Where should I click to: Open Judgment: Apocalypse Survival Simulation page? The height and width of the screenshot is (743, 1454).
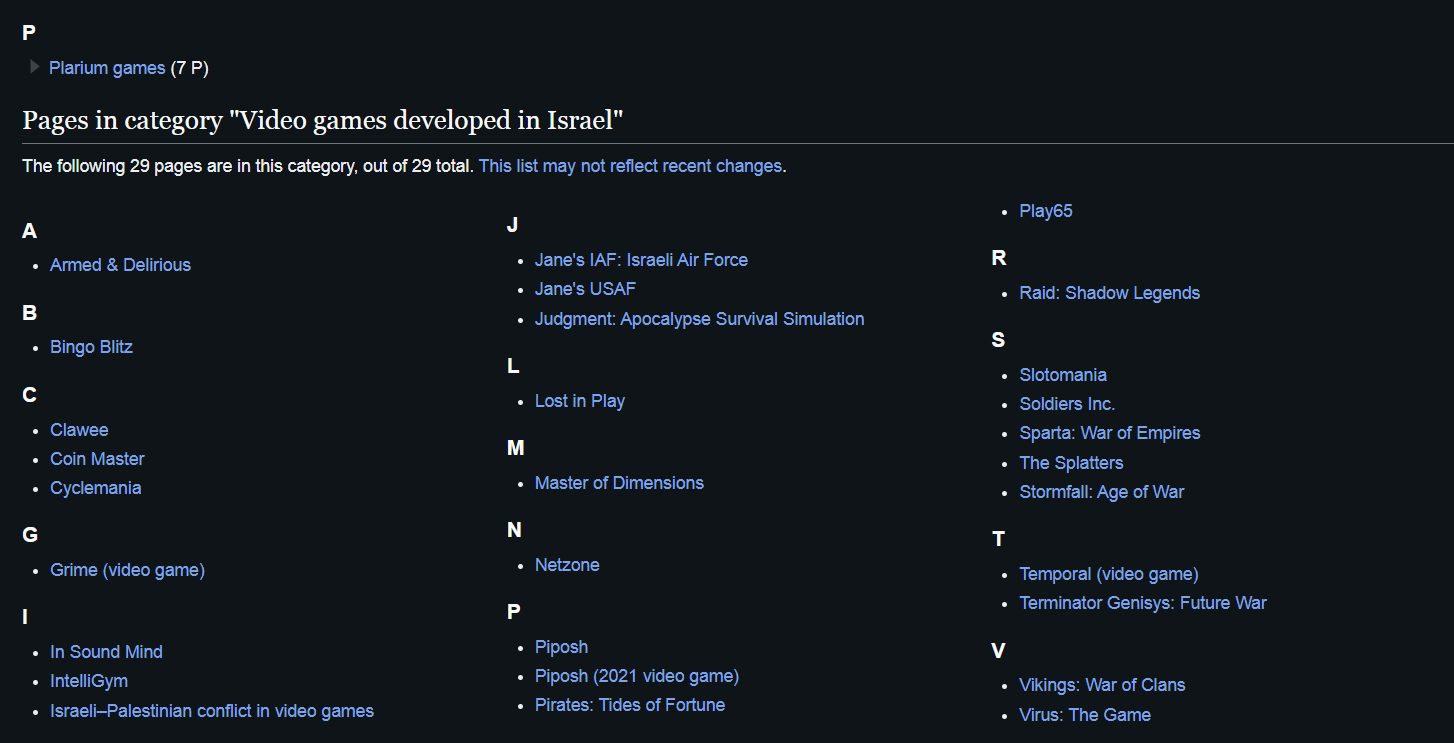click(699, 319)
